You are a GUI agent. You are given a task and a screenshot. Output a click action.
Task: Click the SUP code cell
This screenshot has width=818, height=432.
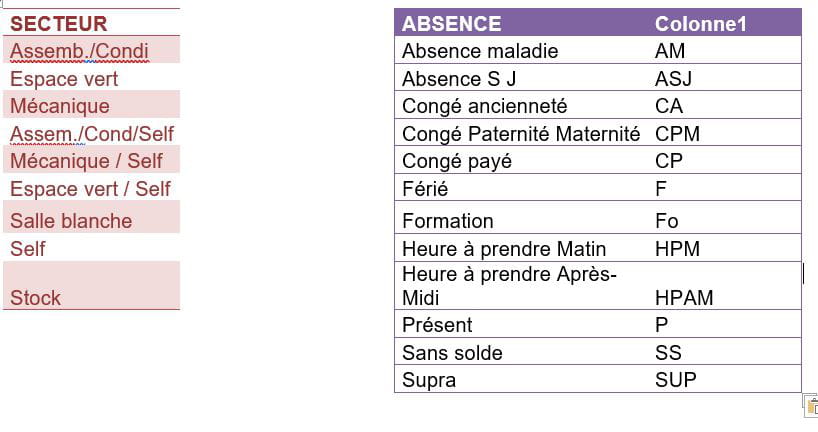click(725, 379)
